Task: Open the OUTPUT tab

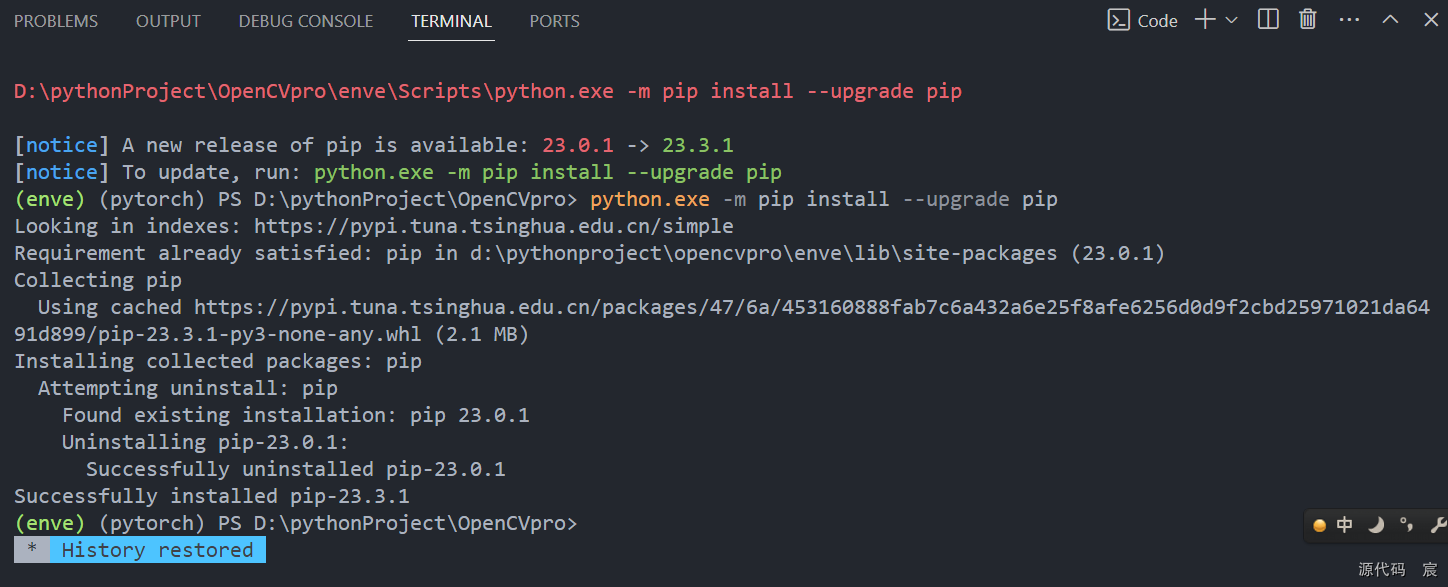Action: [x=168, y=21]
